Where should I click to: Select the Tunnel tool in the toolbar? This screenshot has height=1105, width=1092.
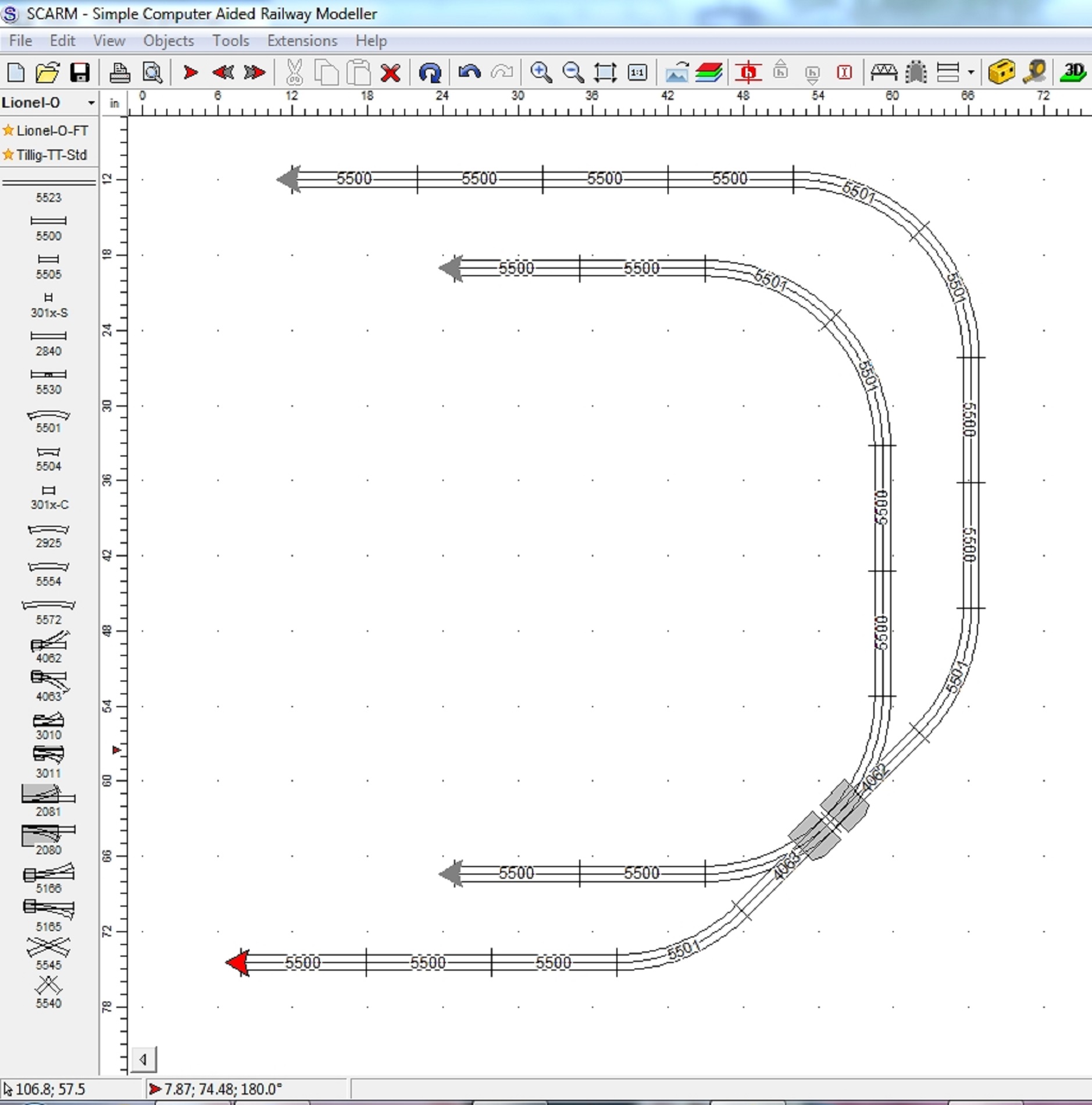click(917, 73)
